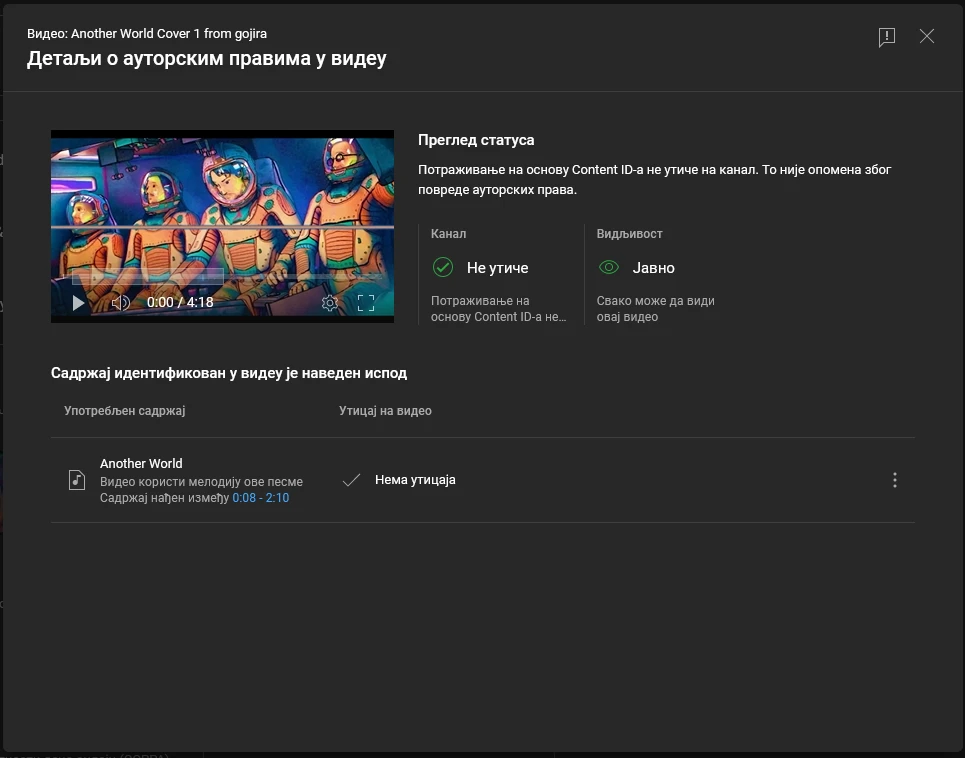Viewport: 965px width, 758px height.
Task: Click the Видљивост label
Action: 629,234
